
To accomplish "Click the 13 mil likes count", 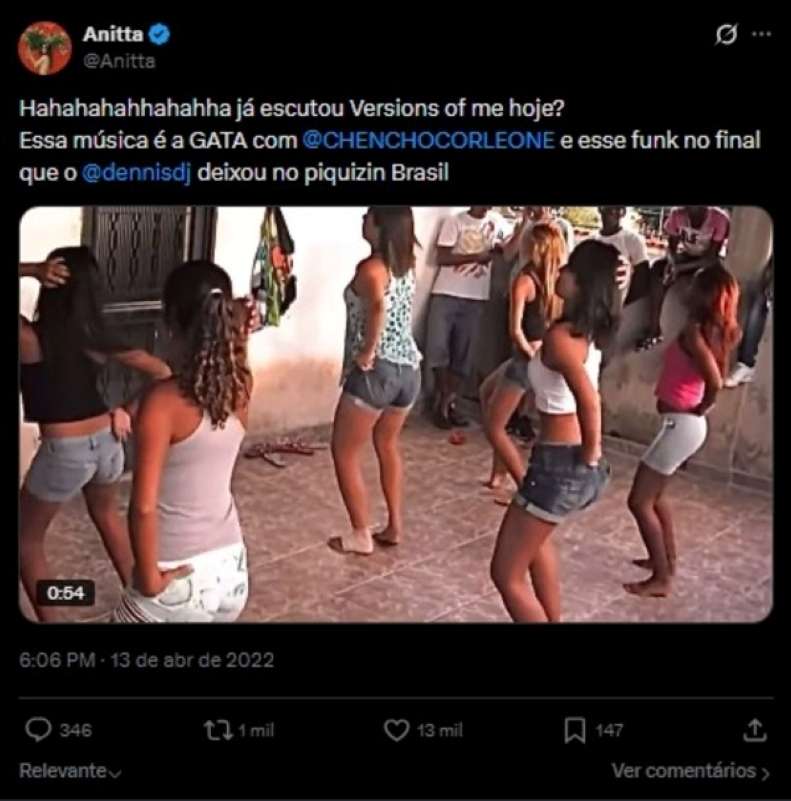I will pos(439,731).
